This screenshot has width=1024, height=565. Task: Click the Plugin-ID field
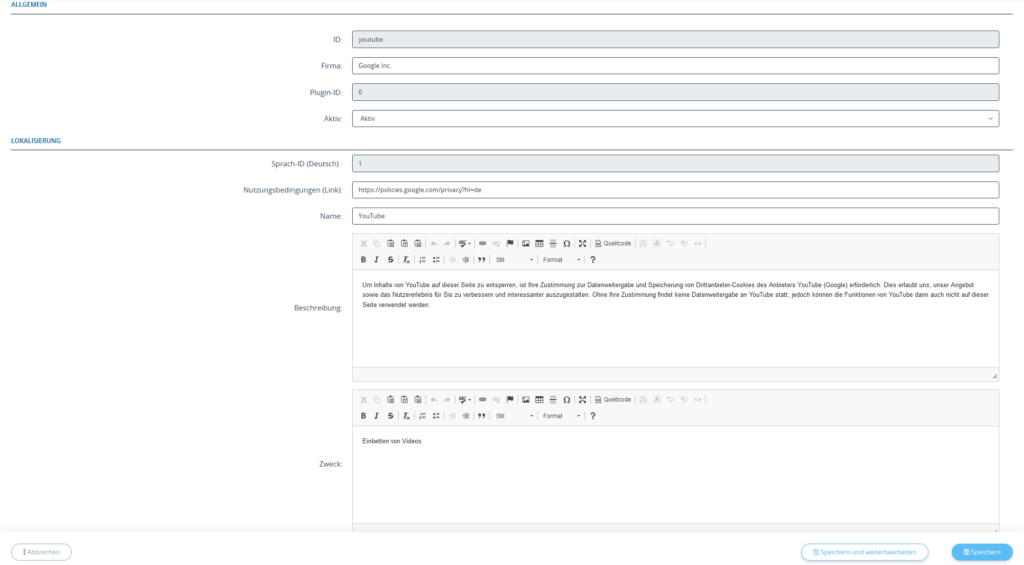(x=675, y=92)
